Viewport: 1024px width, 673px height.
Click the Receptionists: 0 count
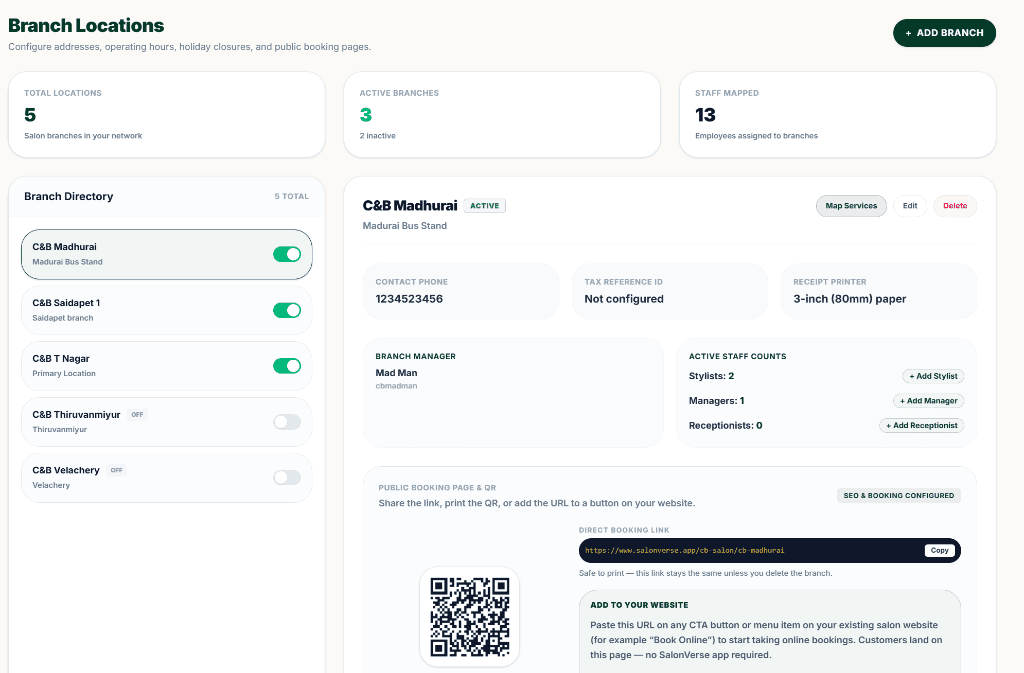point(725,426)
